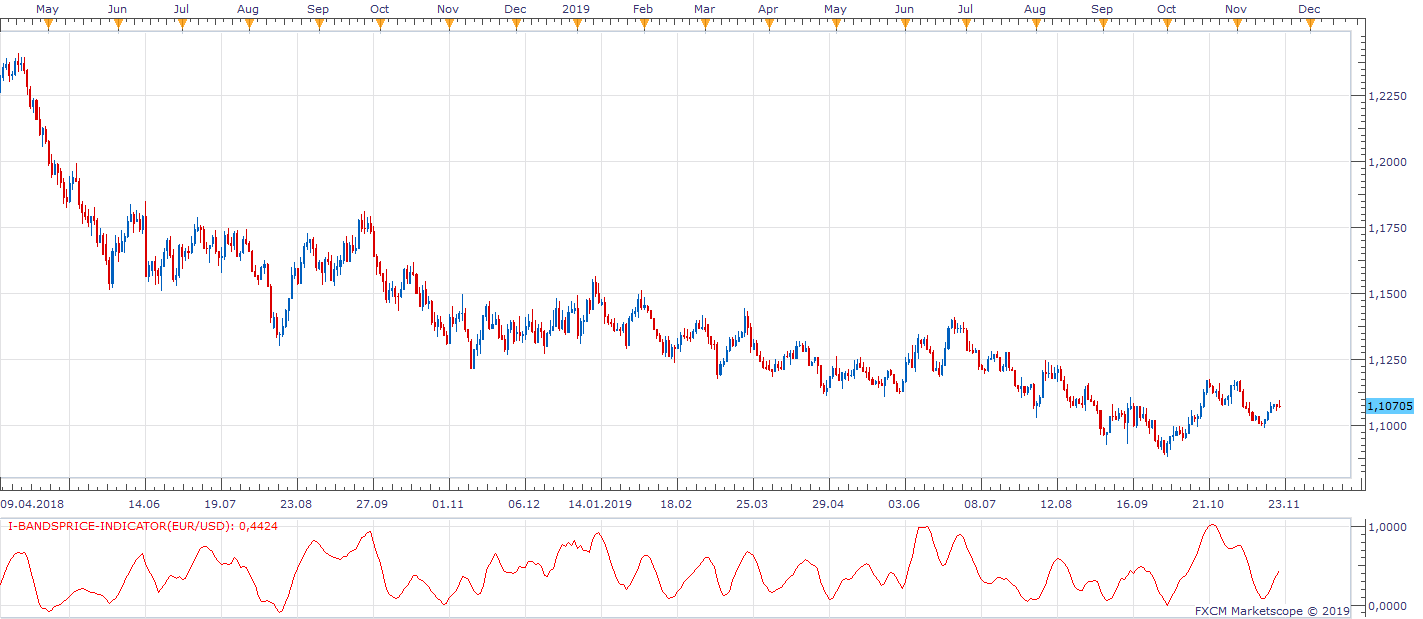Image resolution: width=1423 pixels, height=619 pixels.
Task: Click the 14.01.2019 date label
Action: [602, 504]
